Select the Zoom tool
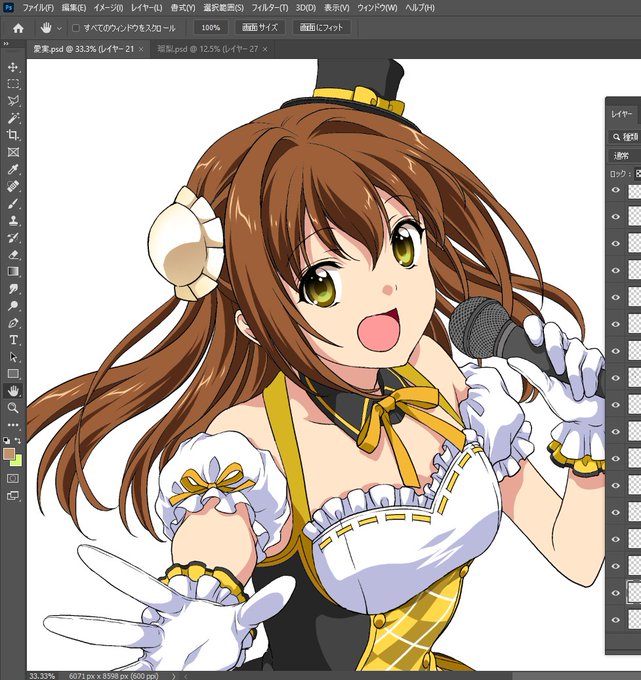This screenshot has height=680, width=641. pos(13,408)
